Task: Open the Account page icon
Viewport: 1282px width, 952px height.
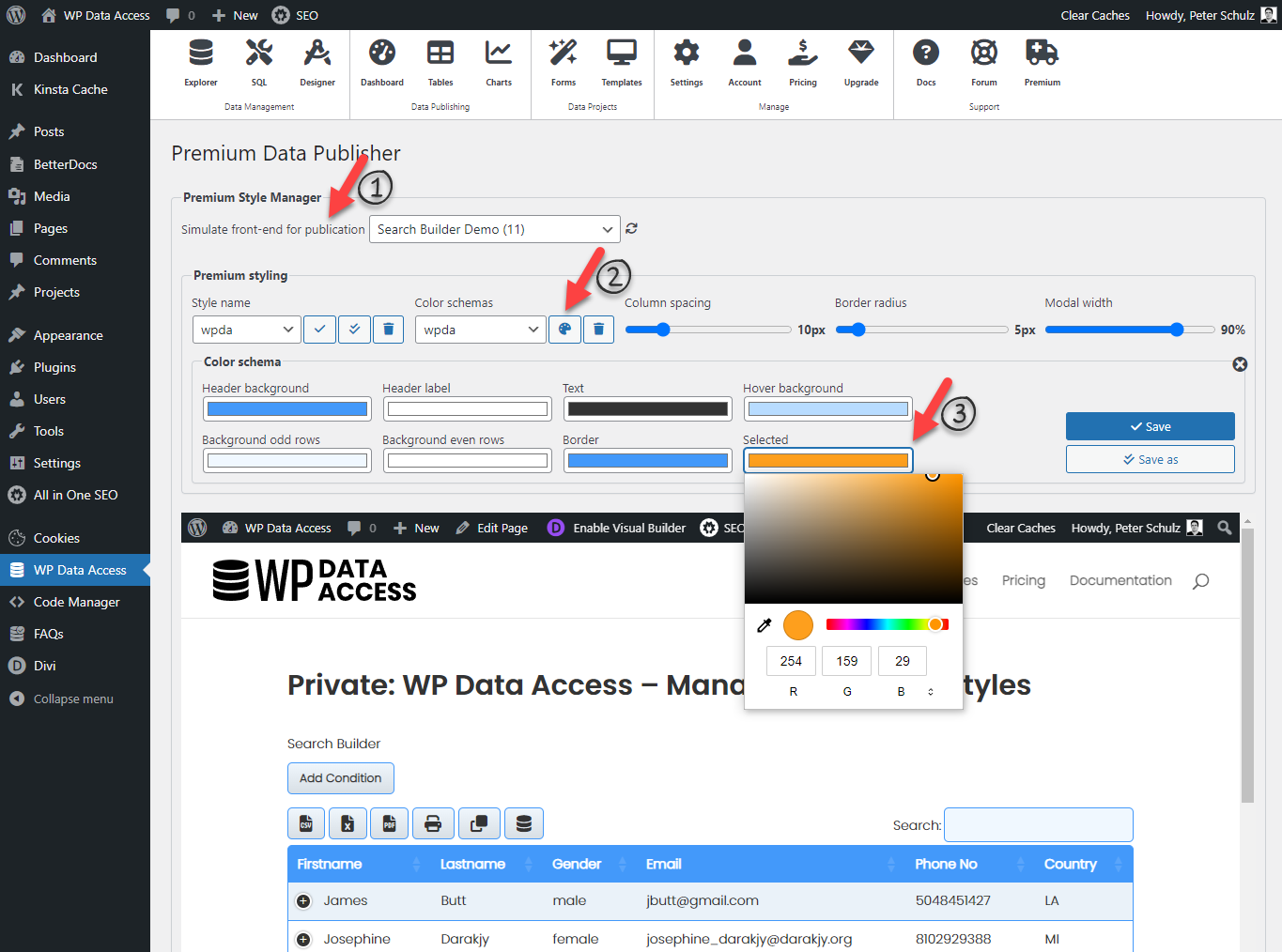Action: [x=745, y=63]
